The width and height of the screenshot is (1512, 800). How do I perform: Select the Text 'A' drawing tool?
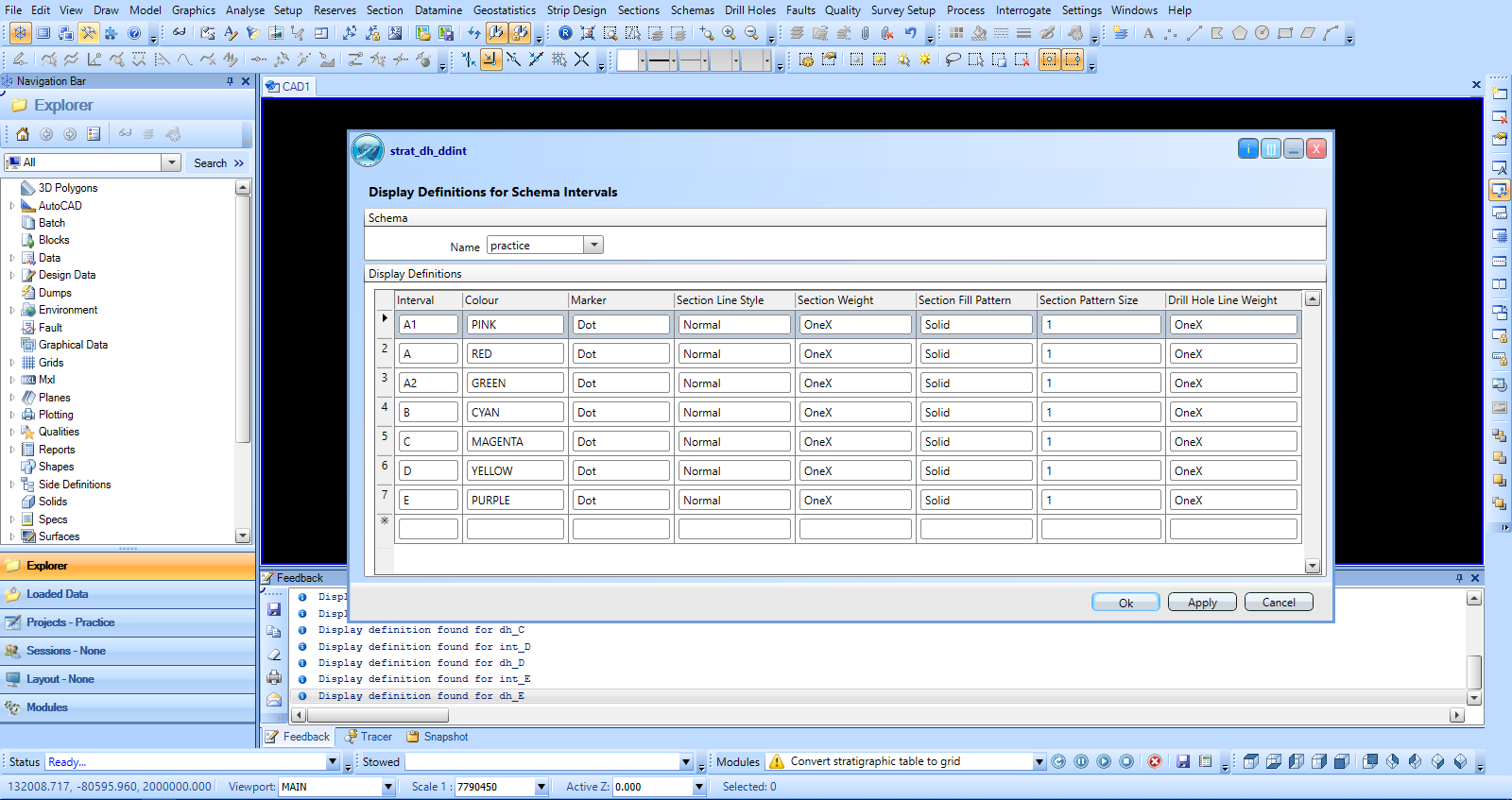1148,33
